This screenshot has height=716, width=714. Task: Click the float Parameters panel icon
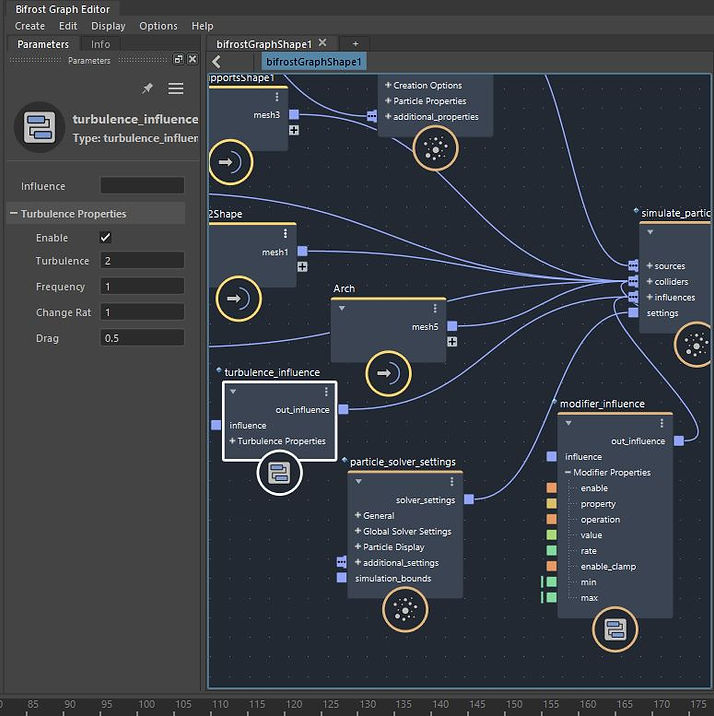pyautogui.click(x=178, y=59)
